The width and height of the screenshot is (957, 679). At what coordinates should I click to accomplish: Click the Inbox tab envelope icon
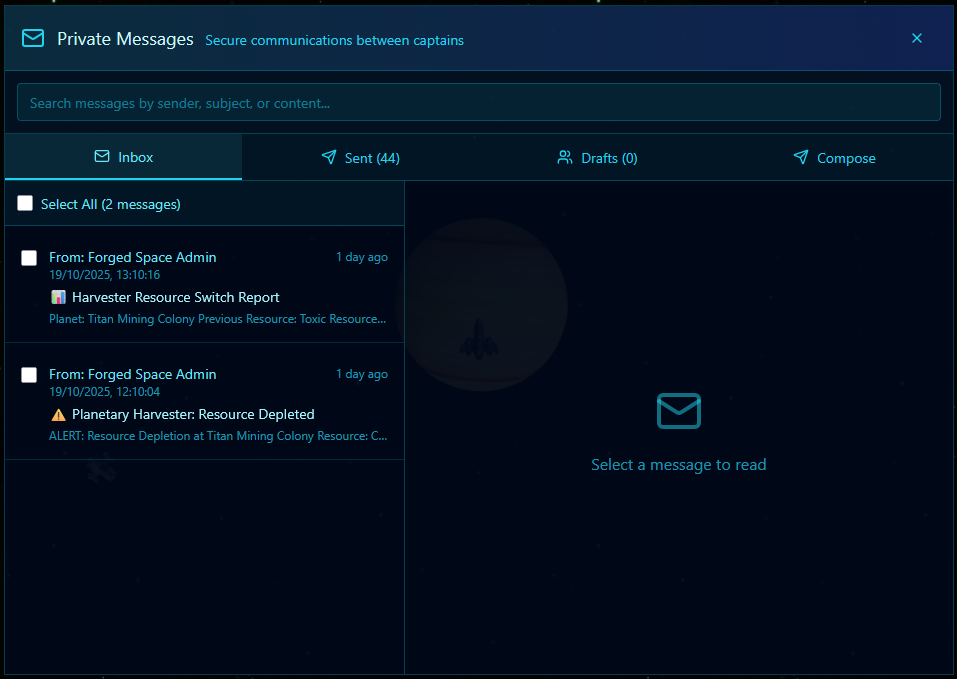tap(102, 157)
